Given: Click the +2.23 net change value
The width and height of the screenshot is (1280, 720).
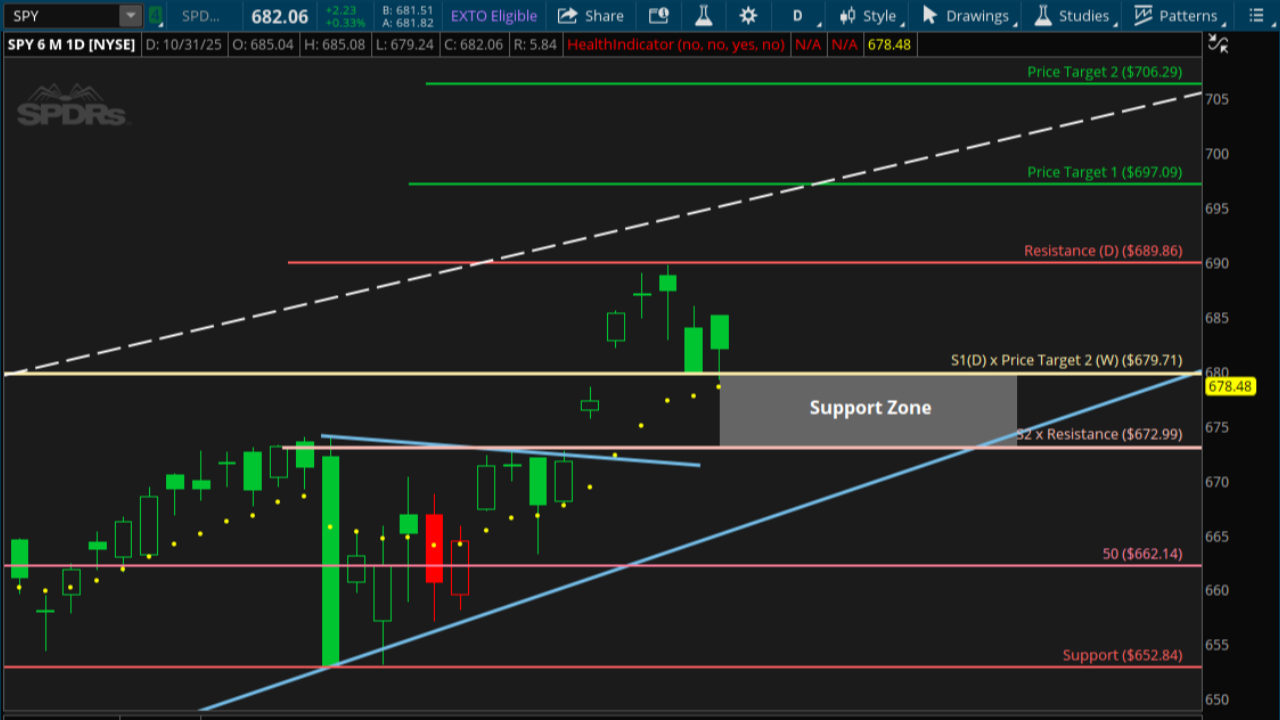Looking at the screenshot, I should click(339, 10).
